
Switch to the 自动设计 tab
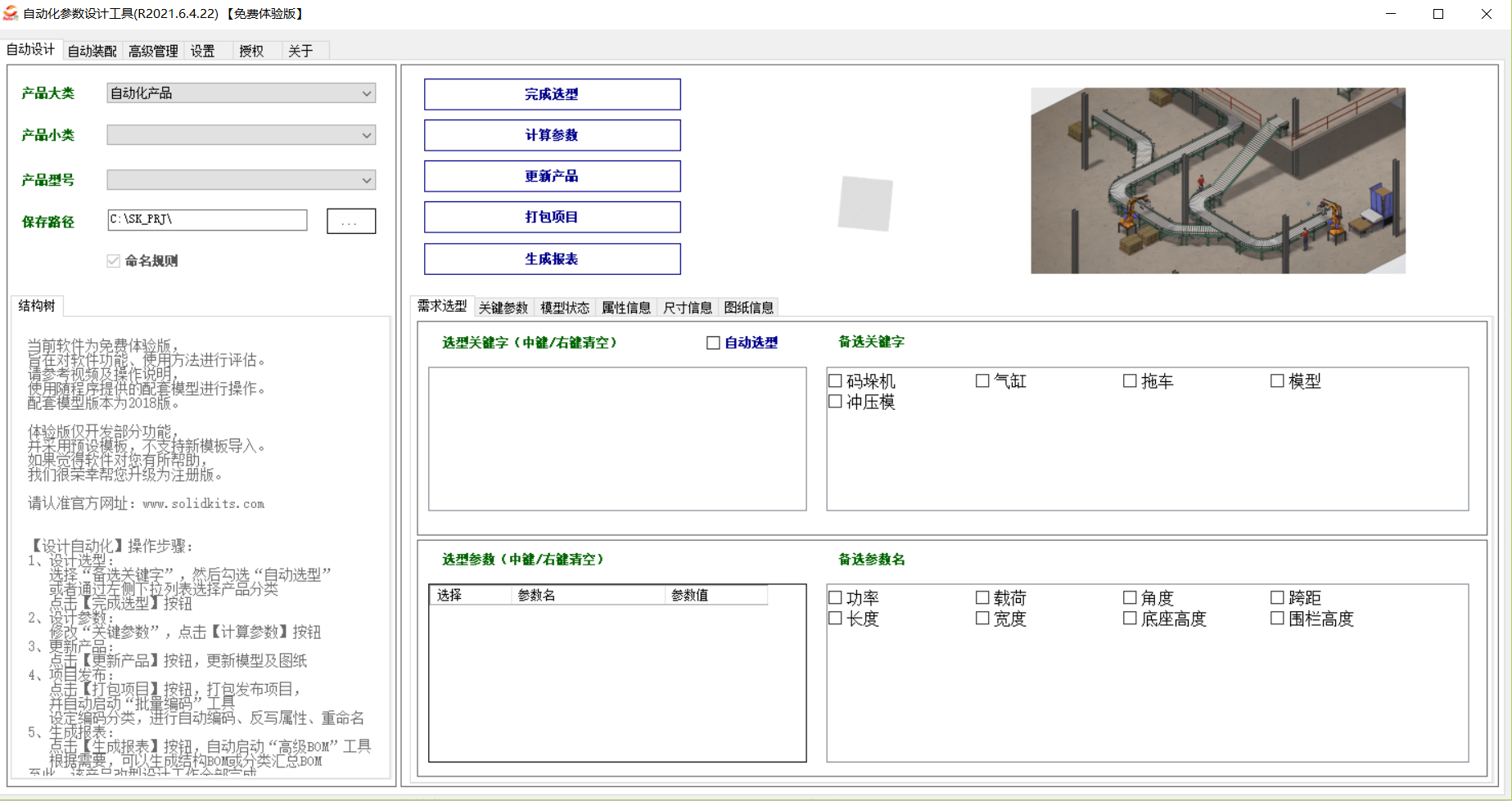(x=31, y=50)
